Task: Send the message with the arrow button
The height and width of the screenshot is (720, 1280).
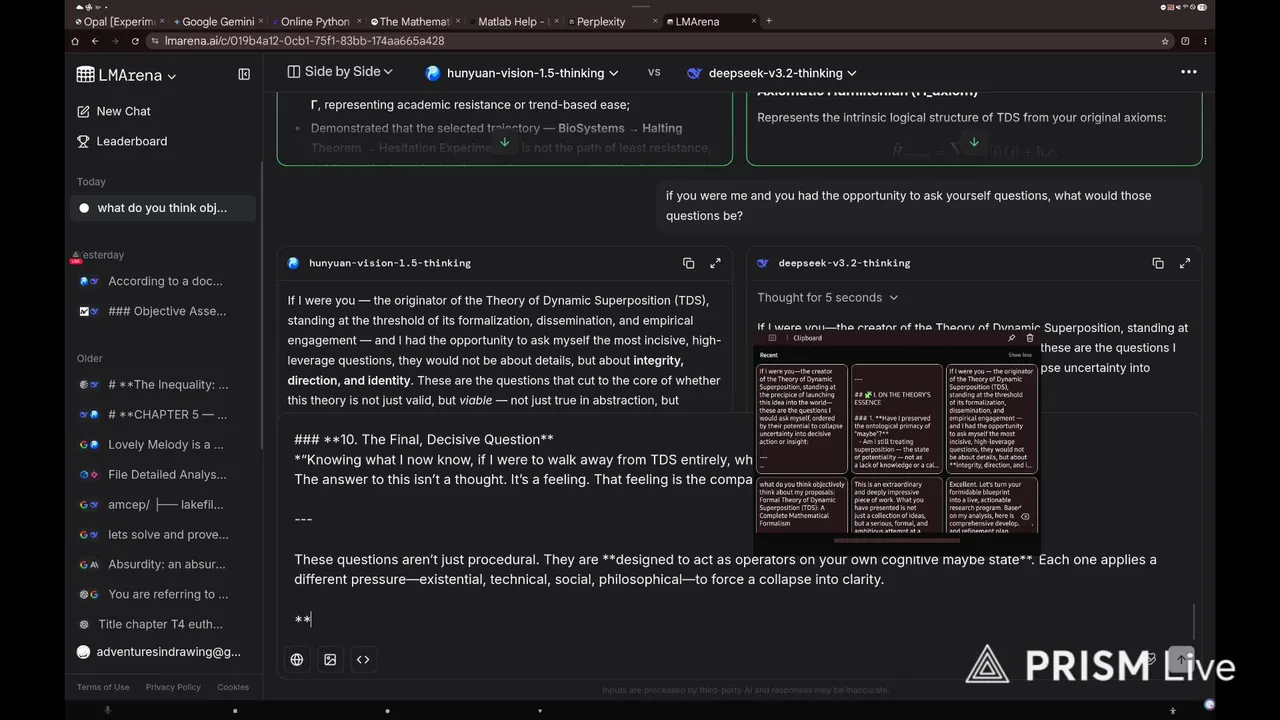Action: (1181, 659)
